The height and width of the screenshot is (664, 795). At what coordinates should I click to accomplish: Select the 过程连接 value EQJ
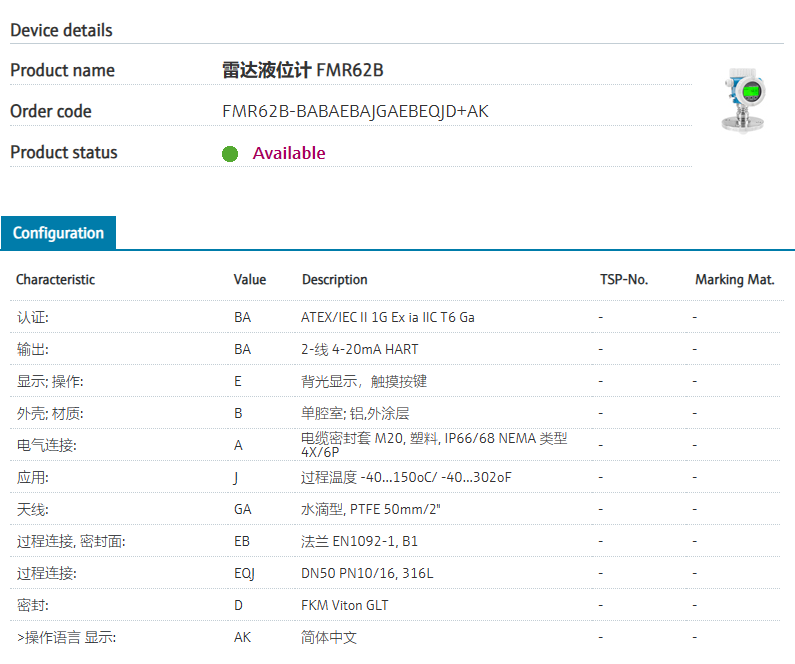244,573
